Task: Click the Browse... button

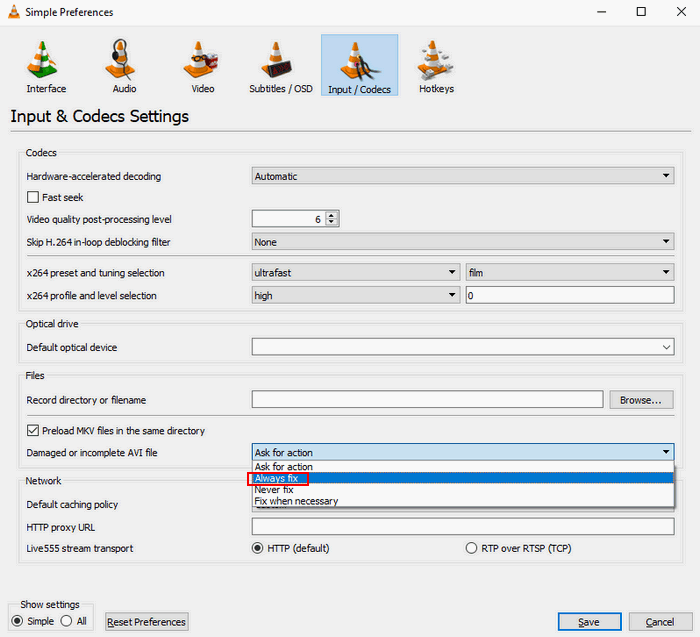Action: 642,400
